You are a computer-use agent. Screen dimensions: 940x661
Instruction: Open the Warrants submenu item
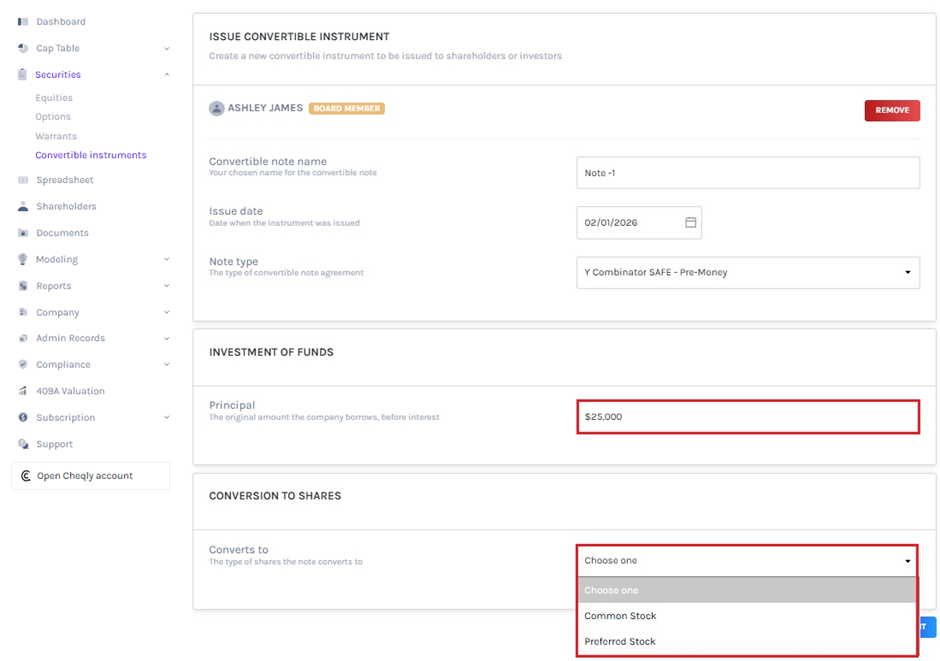pos(56,136)
